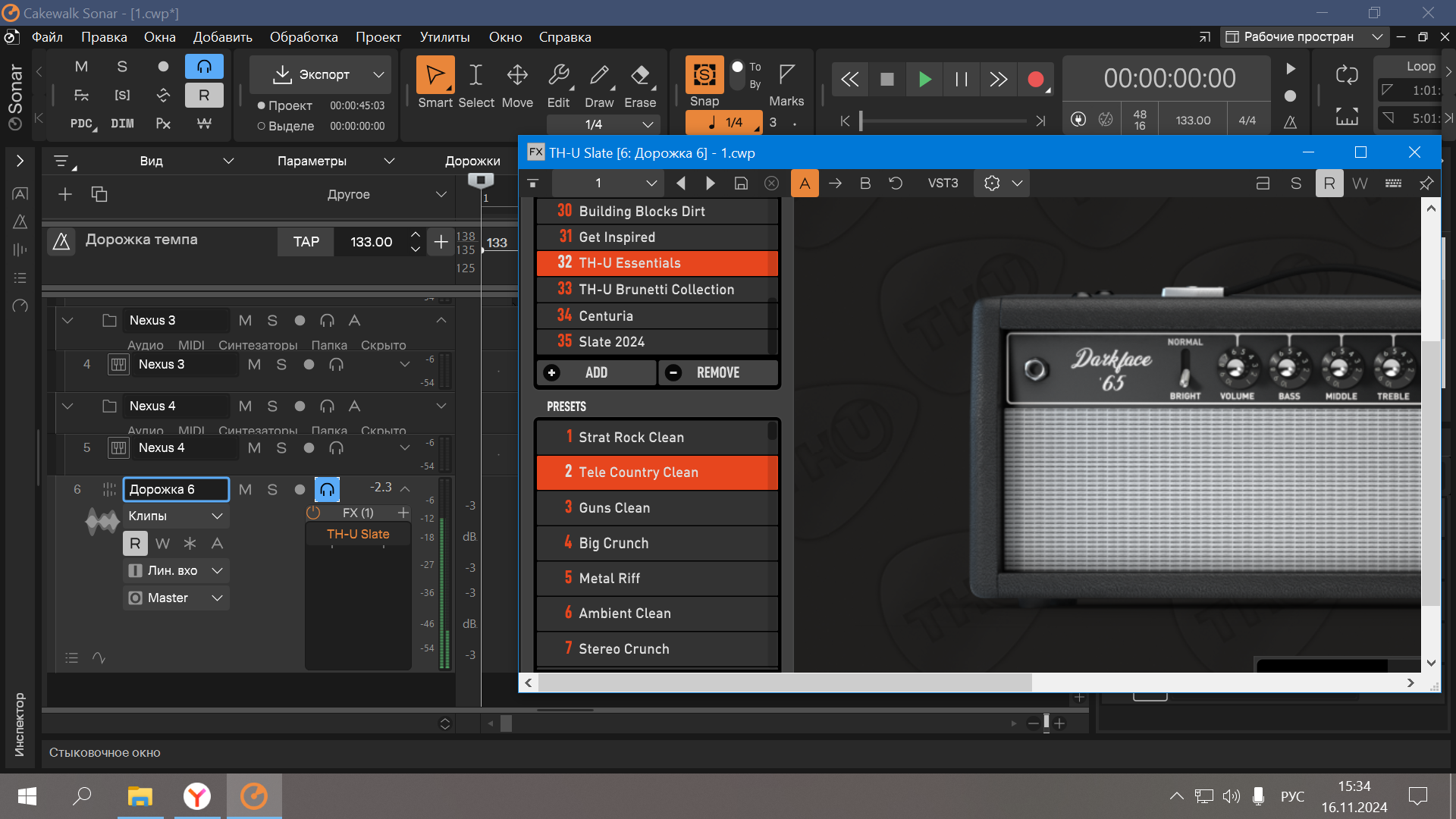The height and width of the screenshot is (819, 1456).
Task: Fast forward the transport
Action: (998, 79)
